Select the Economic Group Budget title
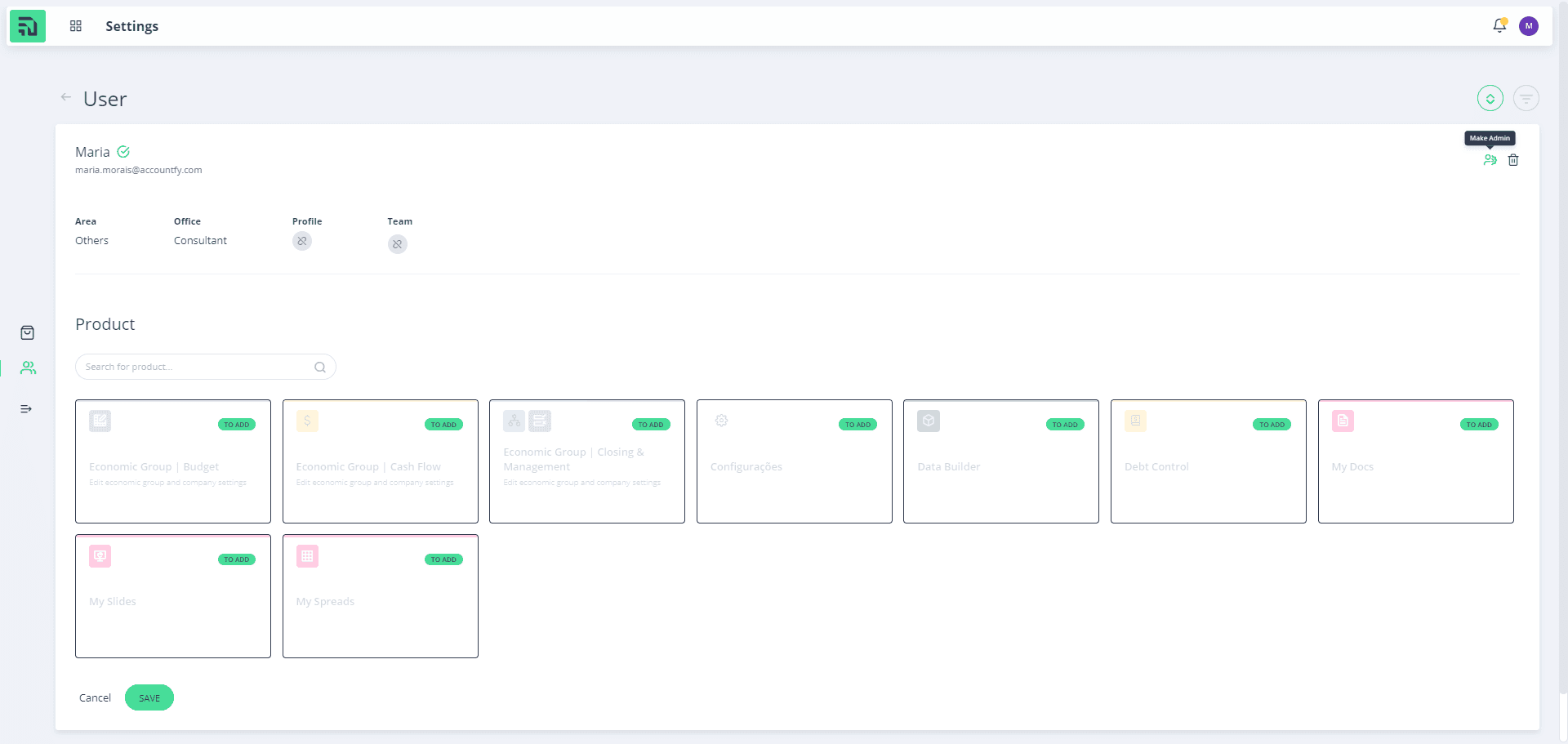 point(154,467)
